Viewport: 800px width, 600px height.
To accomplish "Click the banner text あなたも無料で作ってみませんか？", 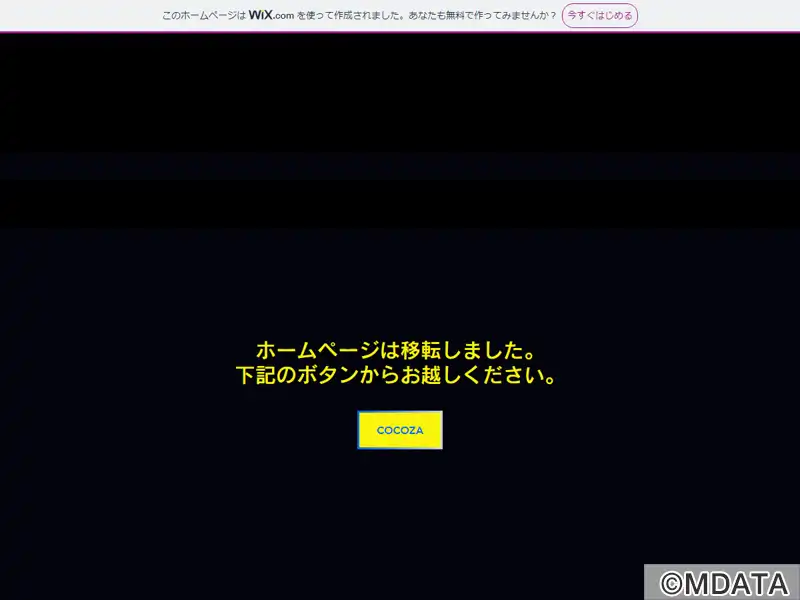I will tap(482, 15).
